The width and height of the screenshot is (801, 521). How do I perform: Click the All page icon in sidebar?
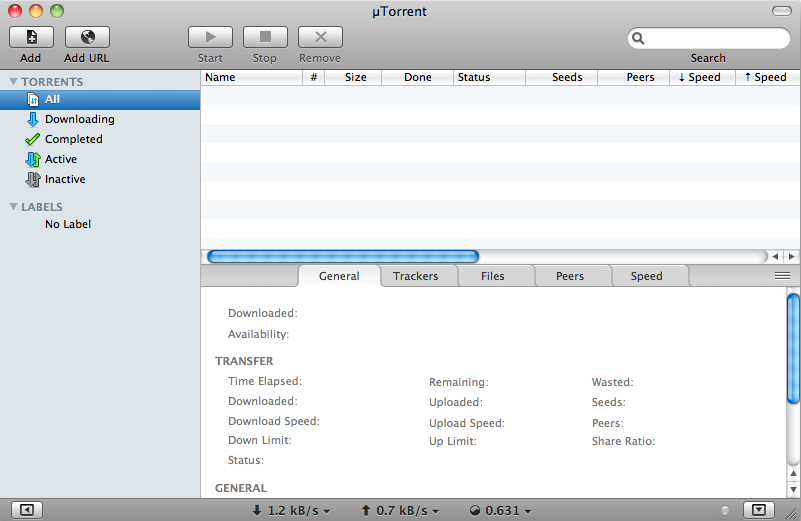tap(33, 100)
